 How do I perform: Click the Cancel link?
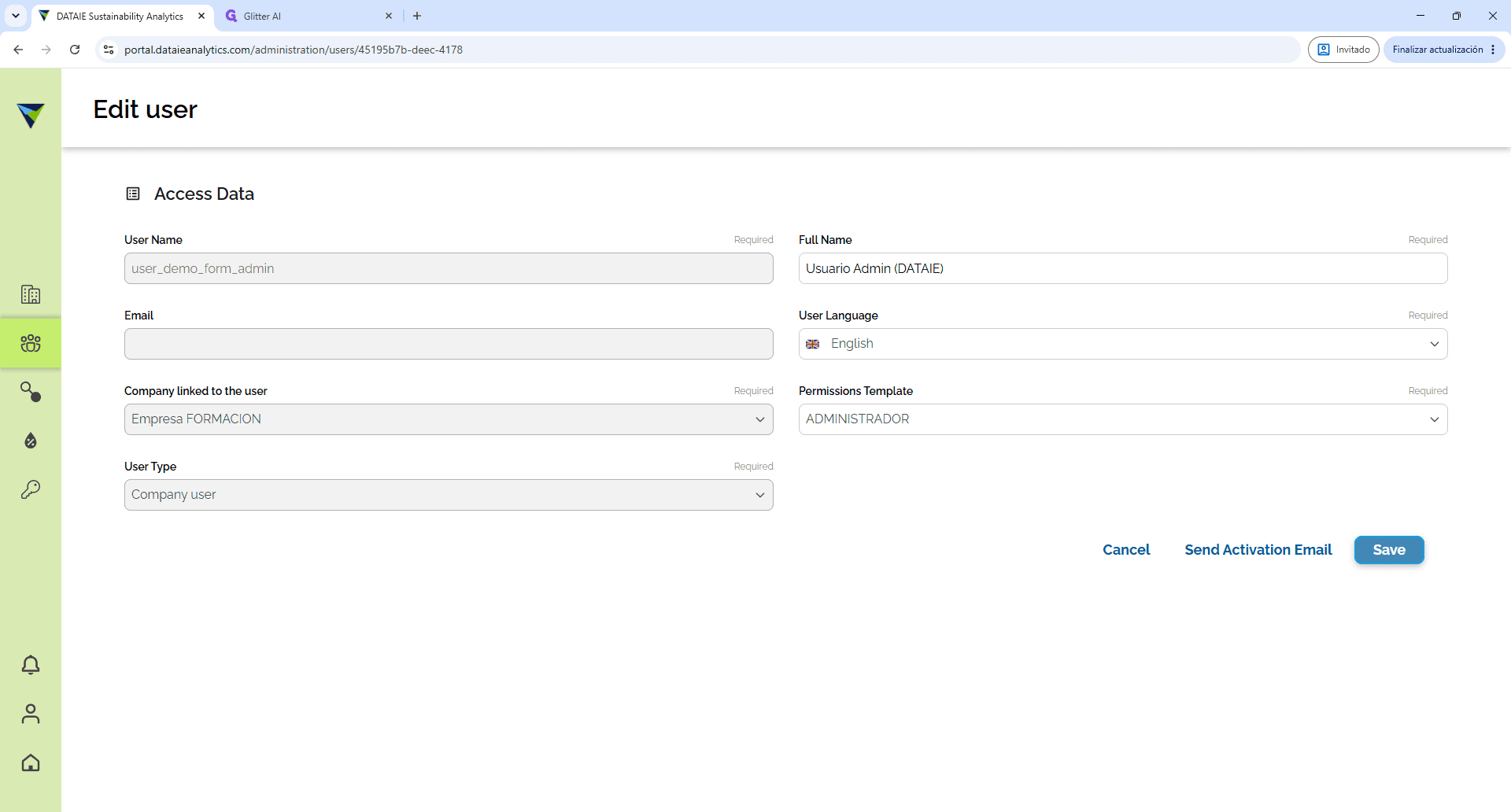(x=1126, y=550)
